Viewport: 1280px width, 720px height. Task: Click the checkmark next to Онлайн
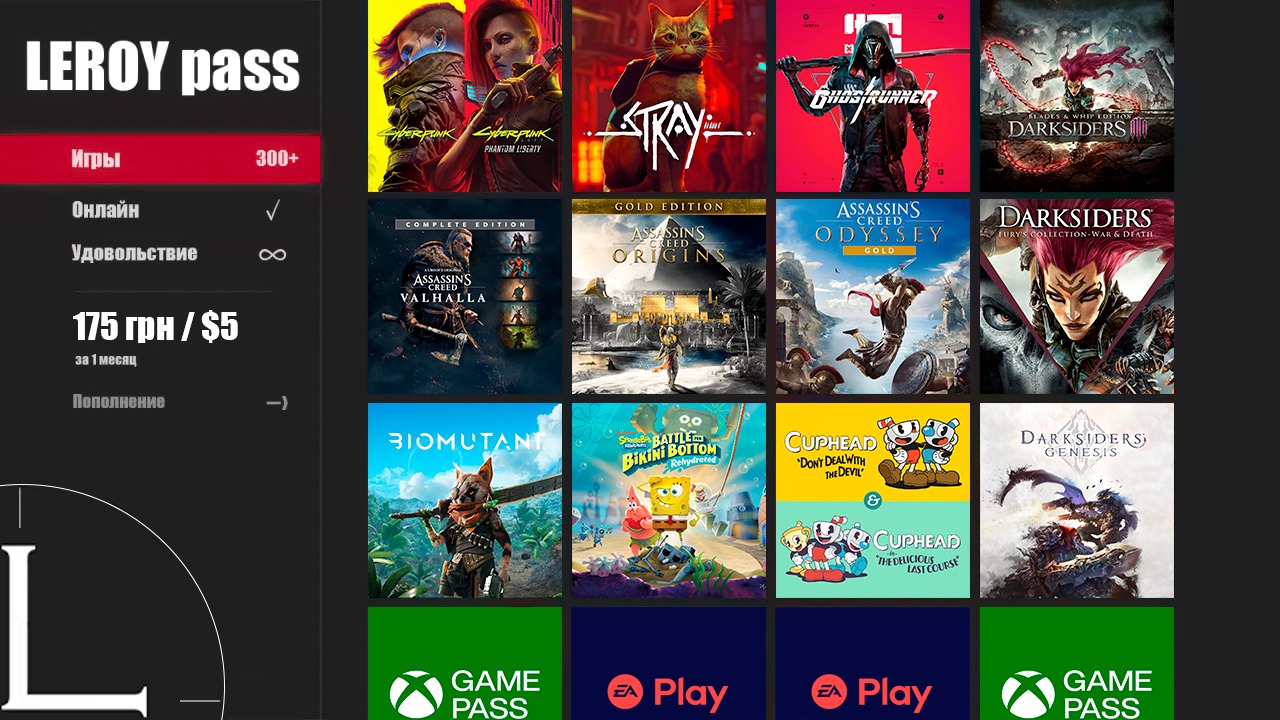272,211
